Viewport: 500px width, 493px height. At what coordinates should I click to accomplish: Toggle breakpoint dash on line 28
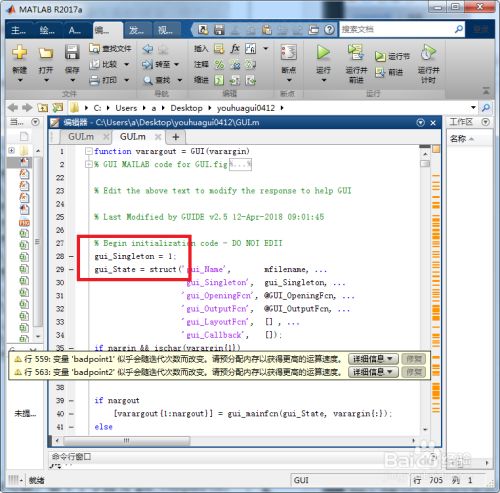coord(71,256)
